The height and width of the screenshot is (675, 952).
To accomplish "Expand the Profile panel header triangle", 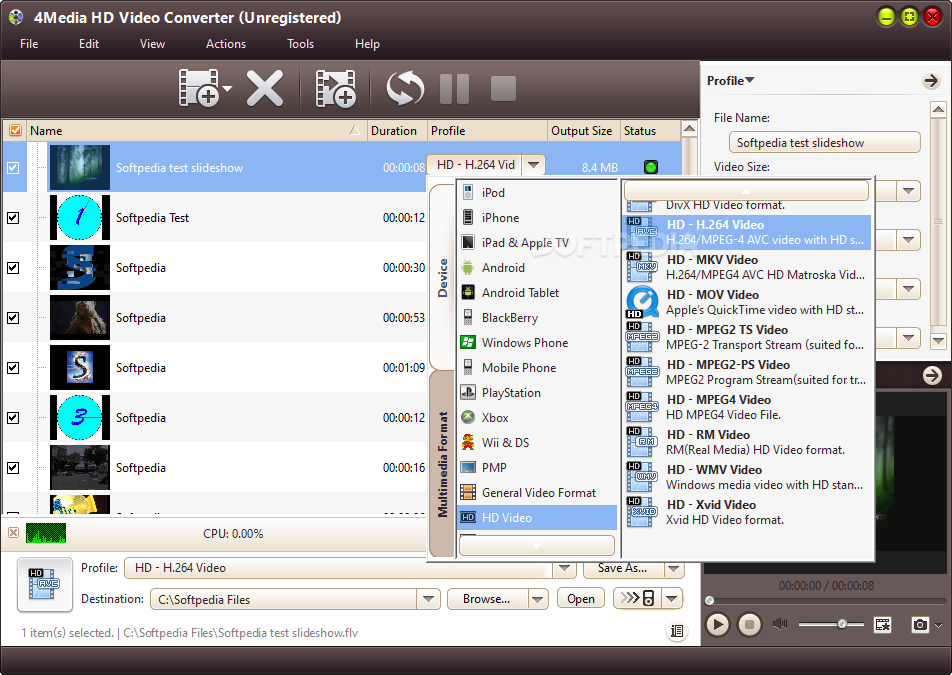I will point(750,80).
